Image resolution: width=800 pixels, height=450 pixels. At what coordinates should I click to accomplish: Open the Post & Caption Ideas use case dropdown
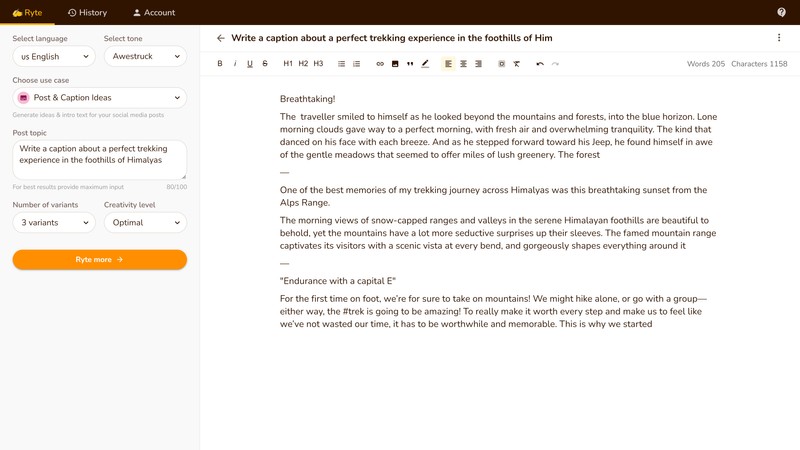coord(100,98)
